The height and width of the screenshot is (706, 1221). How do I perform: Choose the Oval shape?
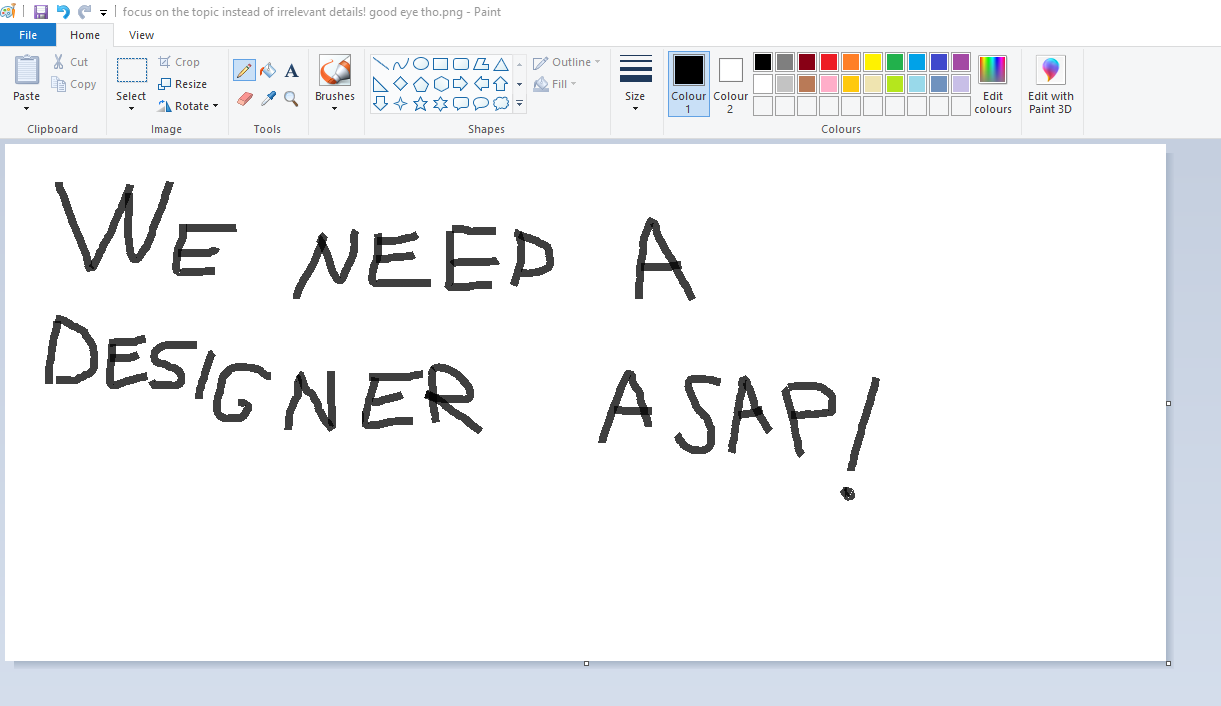tap(421, 64)
